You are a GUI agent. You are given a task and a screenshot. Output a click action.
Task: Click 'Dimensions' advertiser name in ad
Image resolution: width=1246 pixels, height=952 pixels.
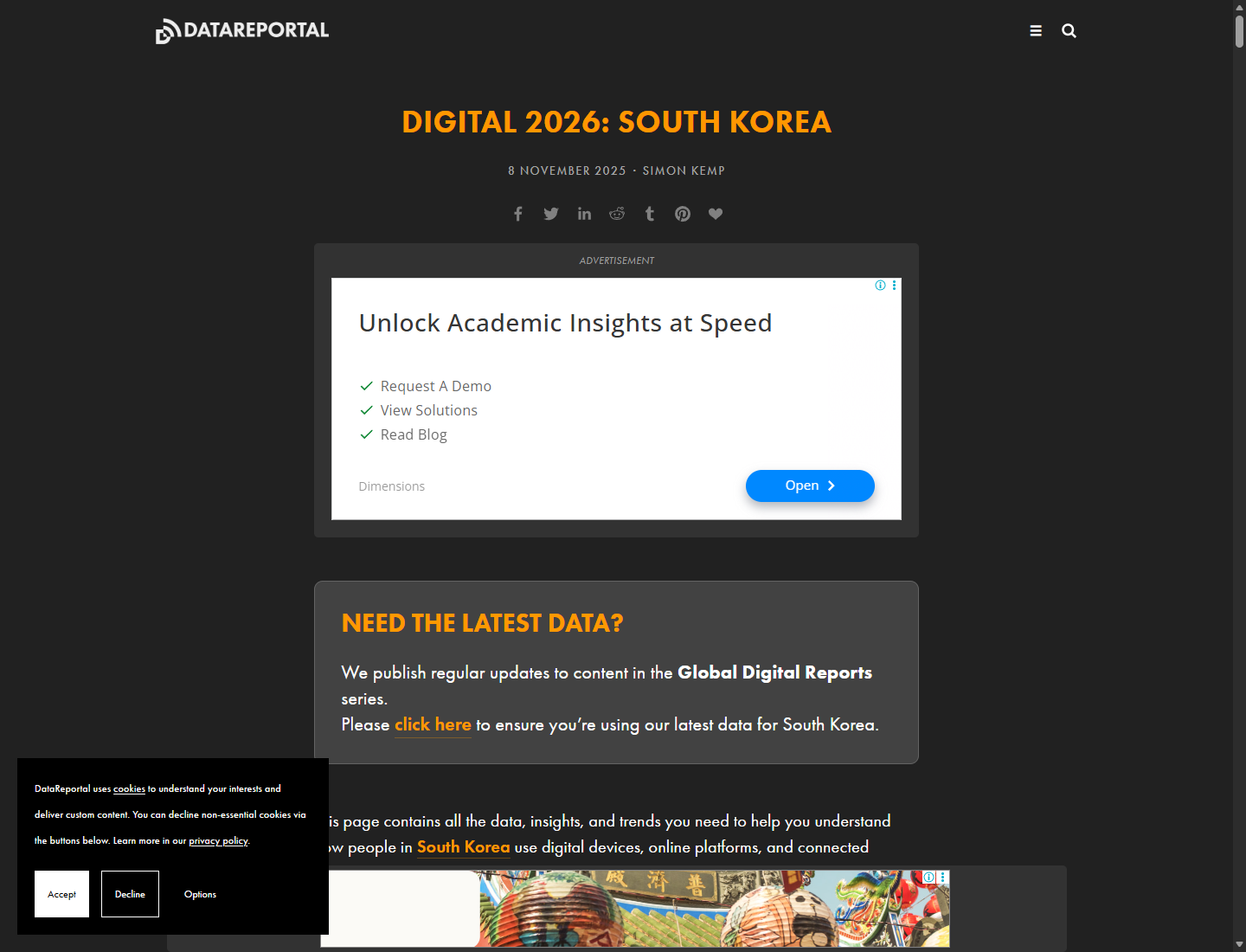point(392,486)
